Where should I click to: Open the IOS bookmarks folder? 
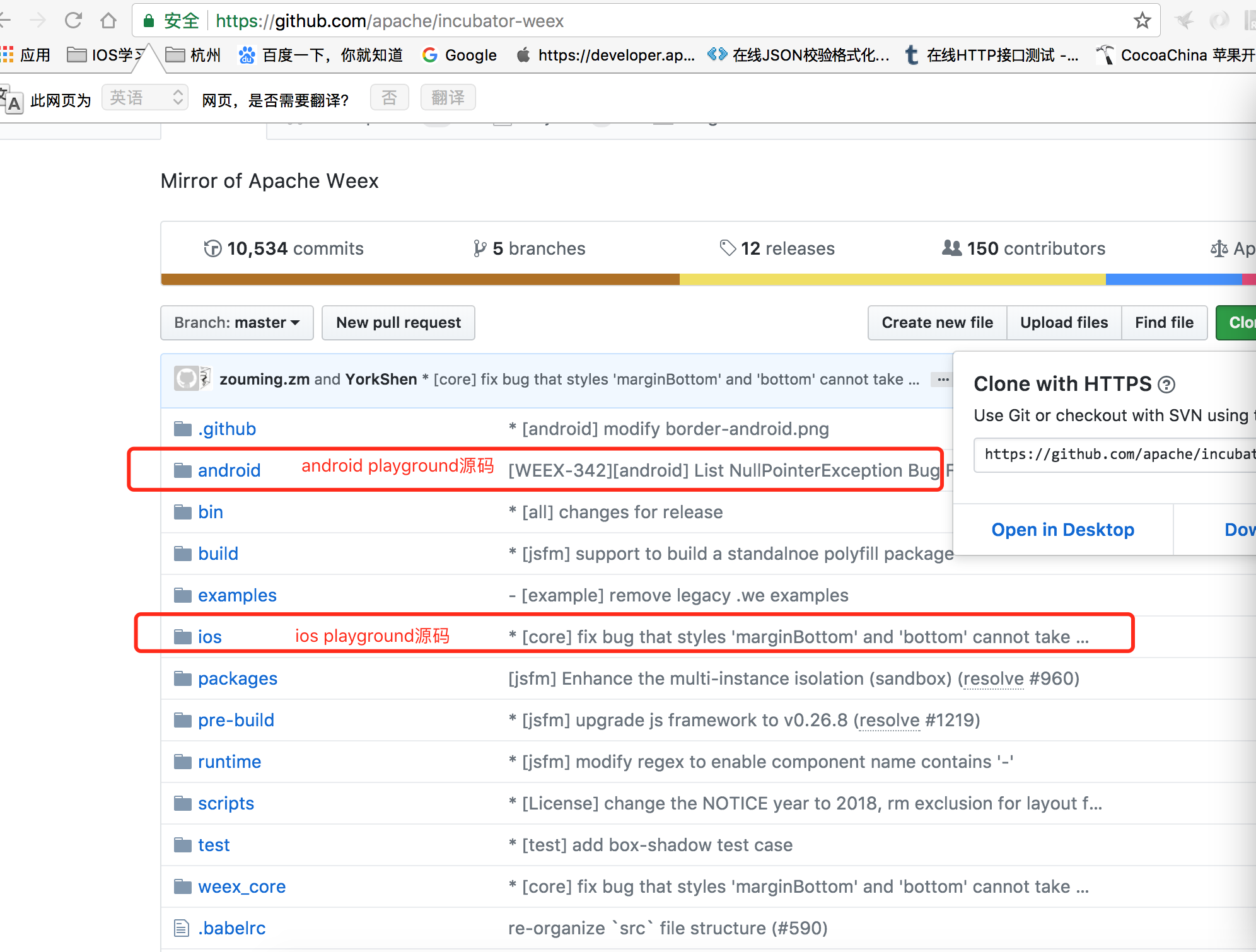click(x=106, y=55)
